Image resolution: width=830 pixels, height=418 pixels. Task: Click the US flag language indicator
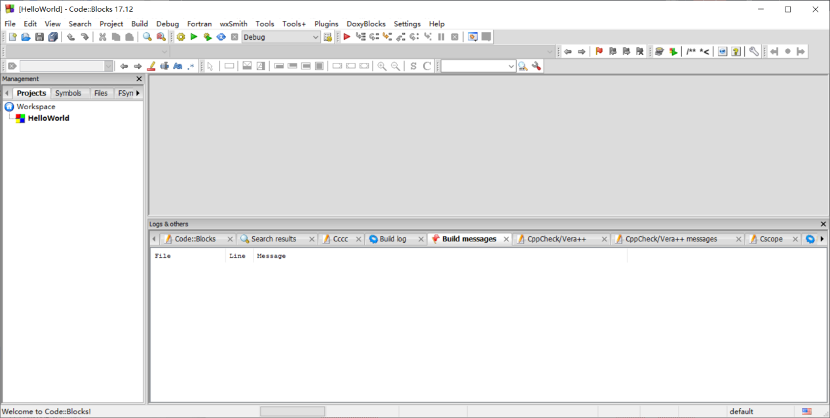806,412
